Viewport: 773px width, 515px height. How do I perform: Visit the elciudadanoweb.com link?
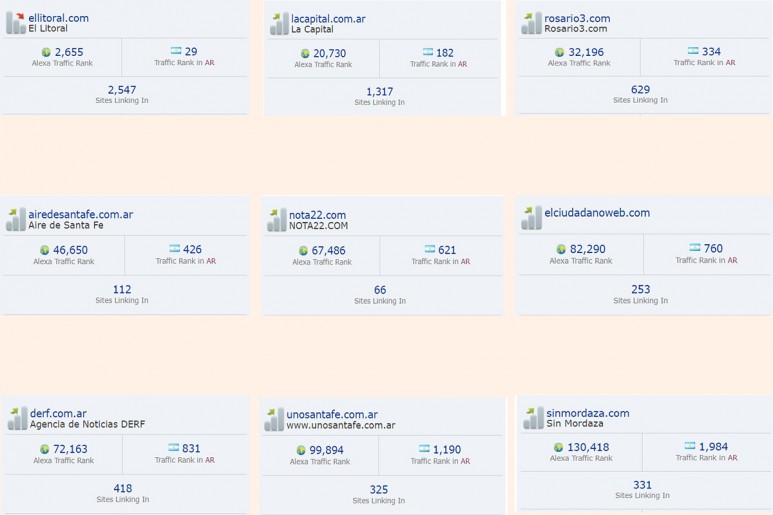(x=597, y=213)
